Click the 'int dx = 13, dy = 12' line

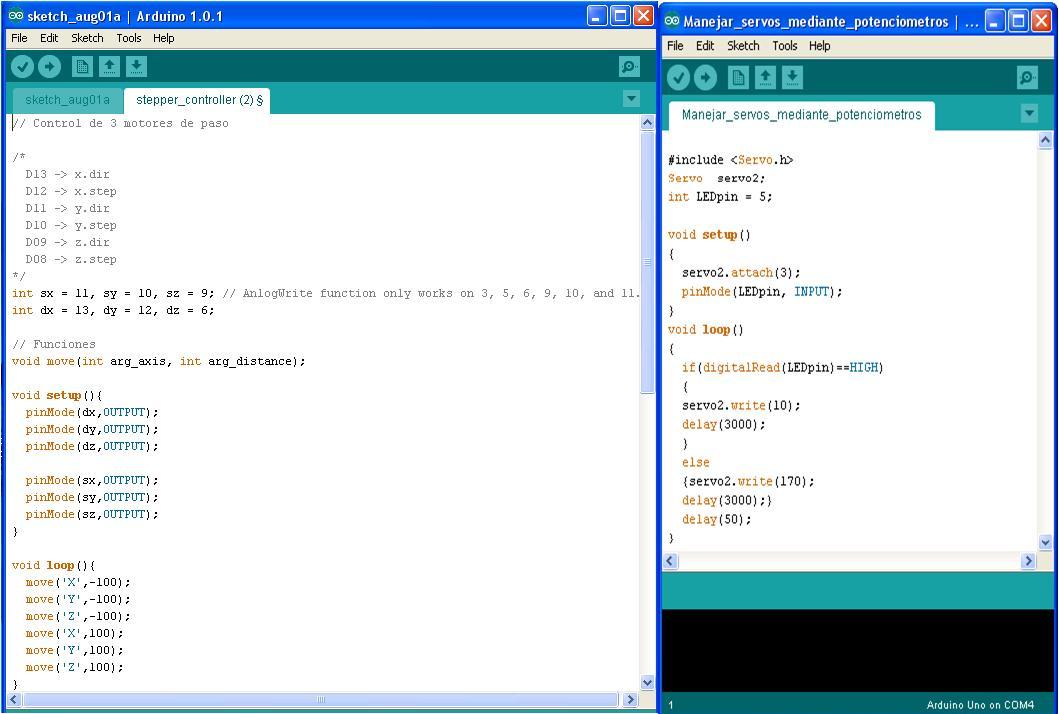click(x=113, y=310)
